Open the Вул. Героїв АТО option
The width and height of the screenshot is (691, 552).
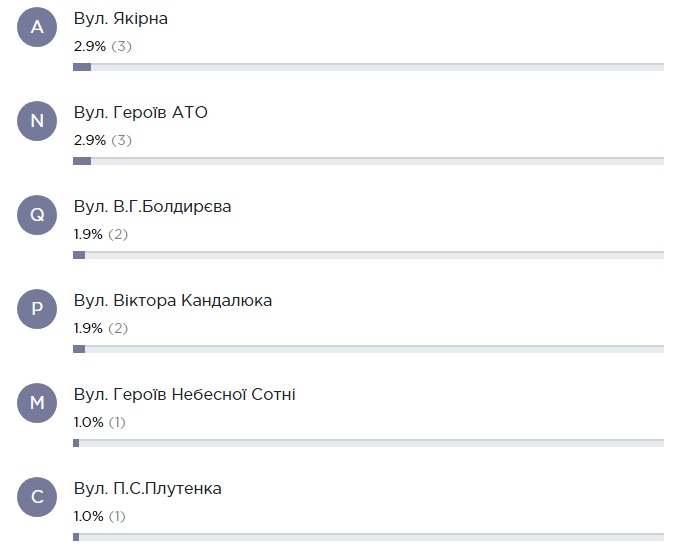tap(141, 113)
